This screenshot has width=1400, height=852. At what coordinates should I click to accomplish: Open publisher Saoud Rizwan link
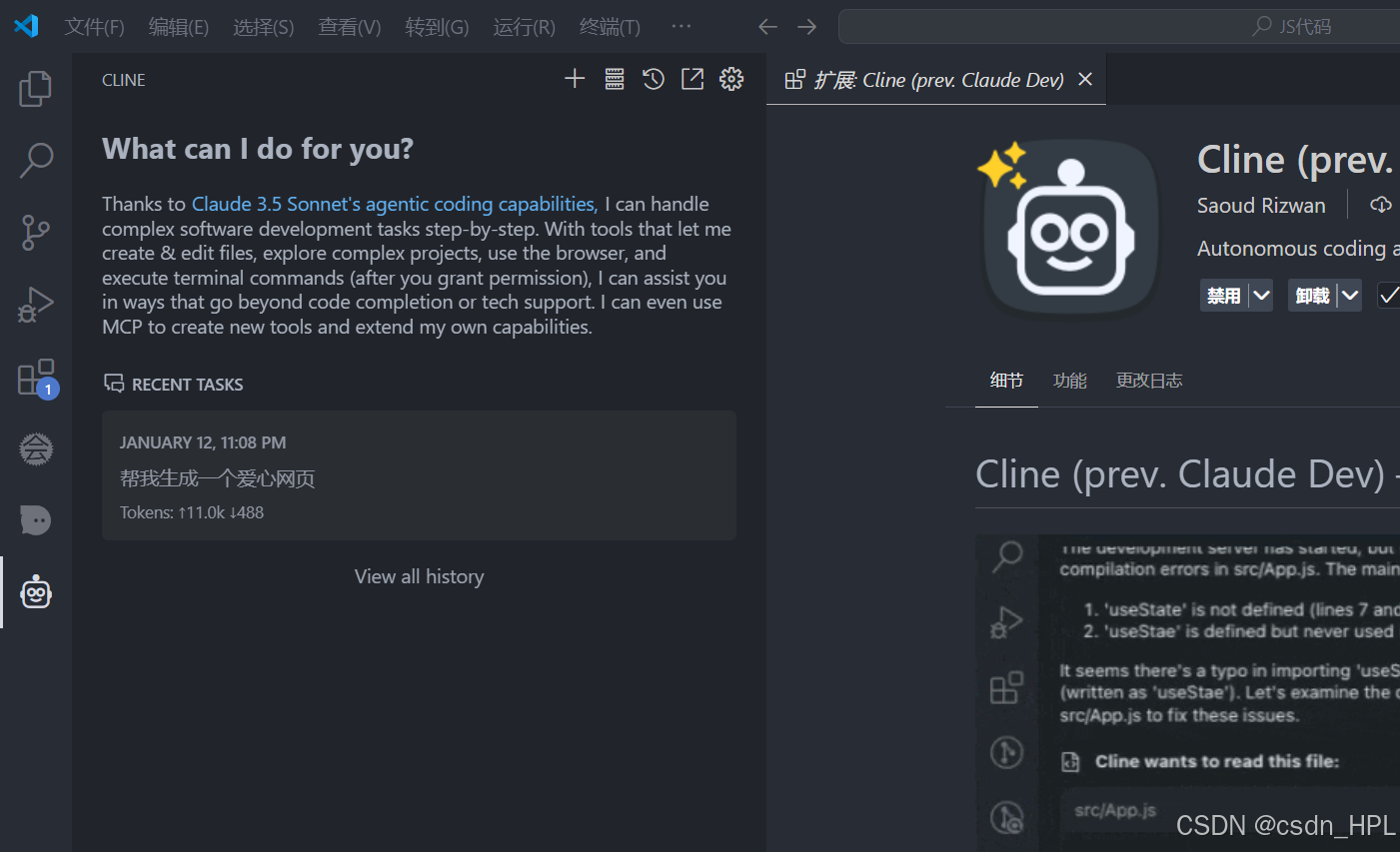pyautogui.click(x=1261, y=205)
